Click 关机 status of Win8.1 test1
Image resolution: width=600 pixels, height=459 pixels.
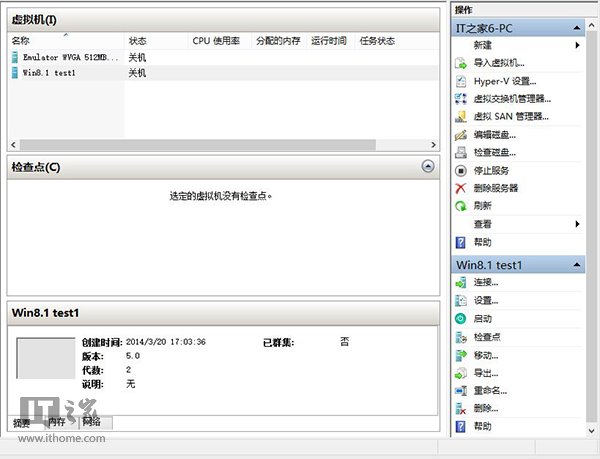tap(137, 73)
